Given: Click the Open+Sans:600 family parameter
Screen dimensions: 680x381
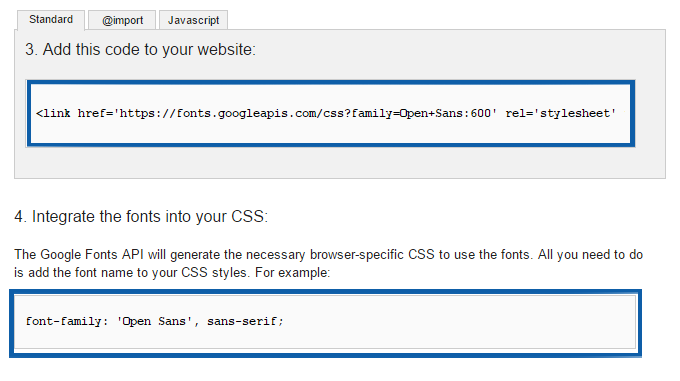Looking at the screenshot, I should coord(445,114).
